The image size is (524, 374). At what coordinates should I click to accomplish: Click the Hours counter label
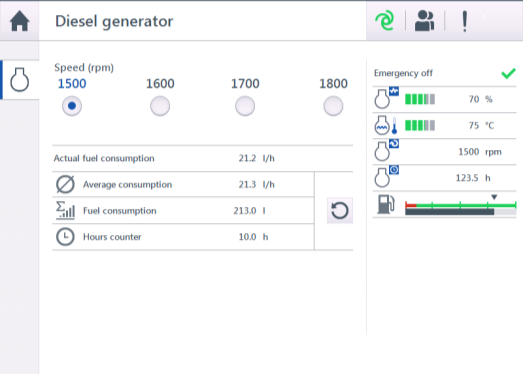click(x=112, y=237)
